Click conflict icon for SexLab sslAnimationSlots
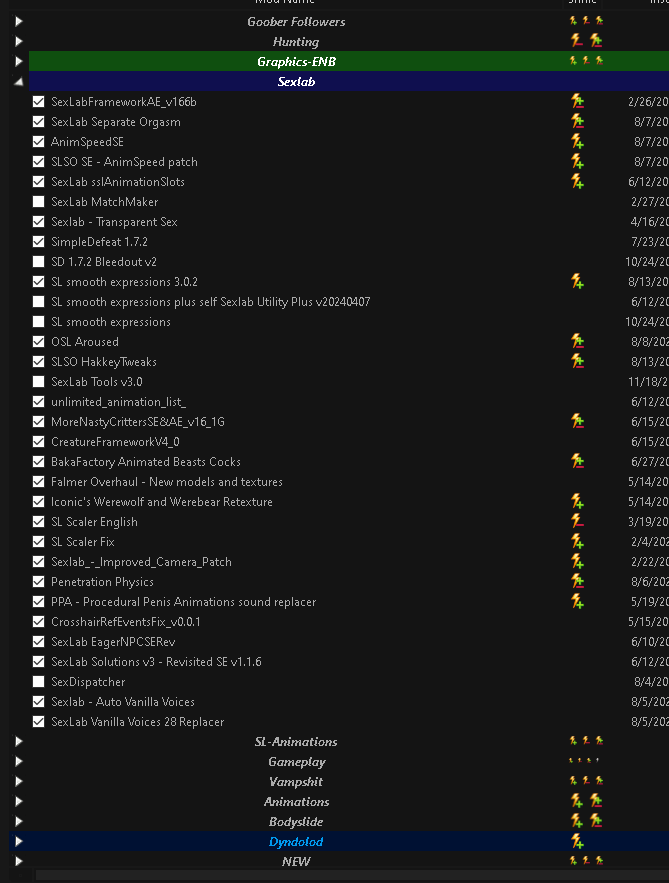 point(577,181)
